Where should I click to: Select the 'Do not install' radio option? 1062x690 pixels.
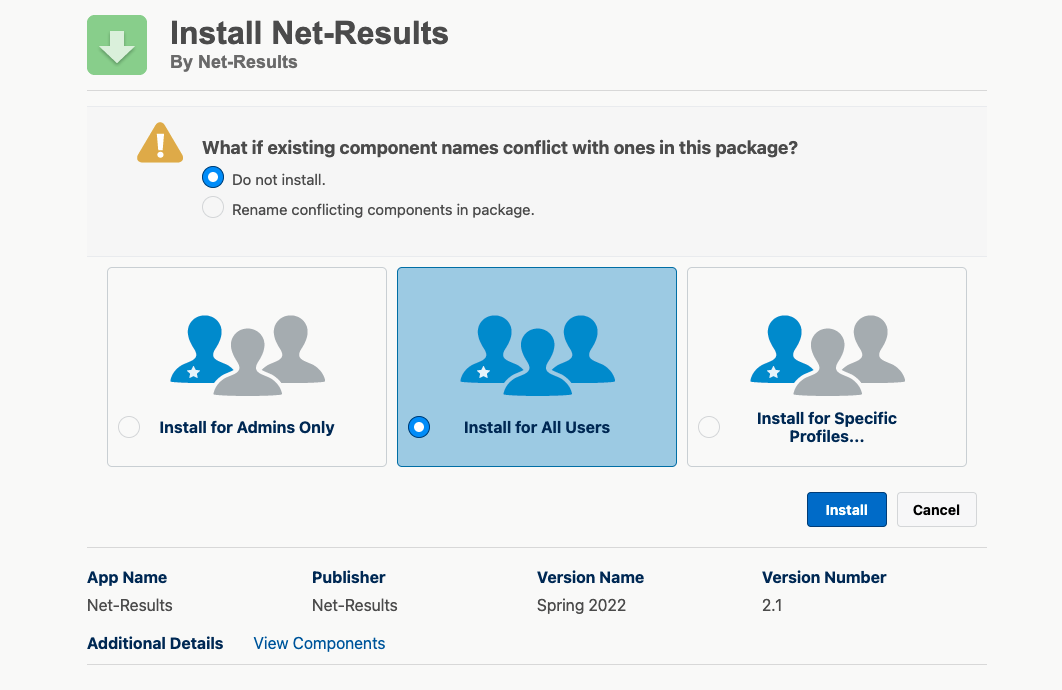point(213,177)
